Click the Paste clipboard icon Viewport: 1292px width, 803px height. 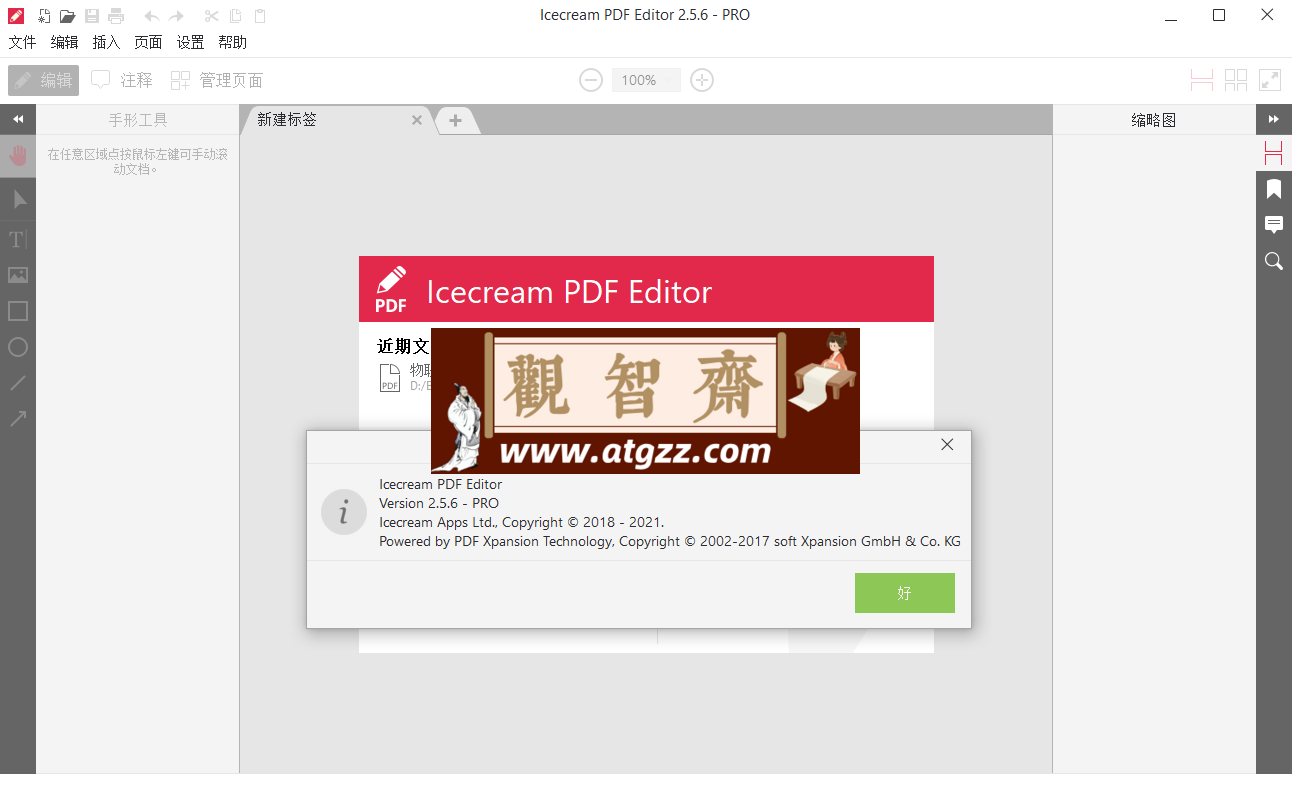coord(260,16)
